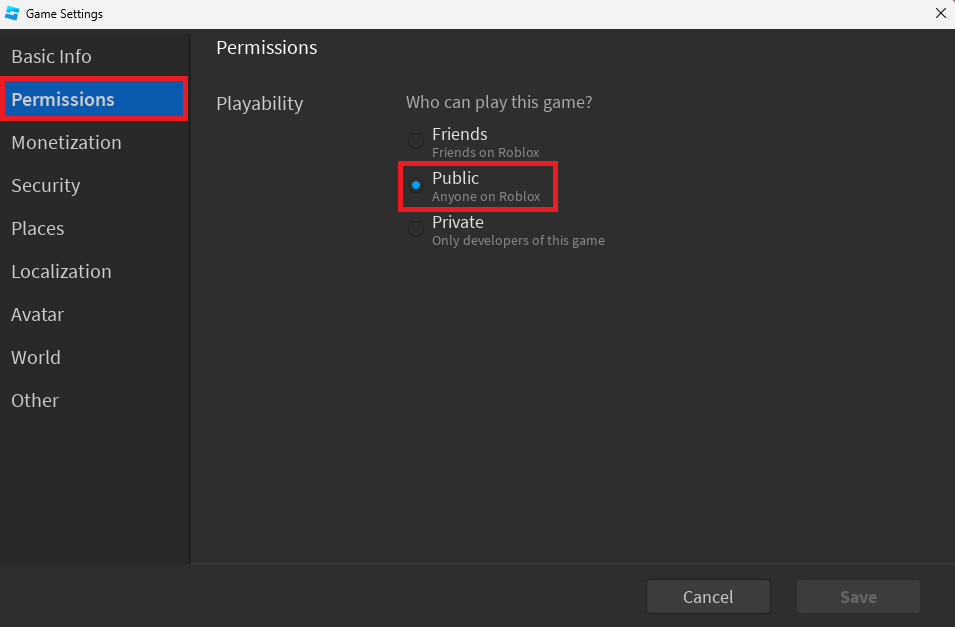Switch to the Avatar settings tab
The image size is (955, 627).
[37, 315]
